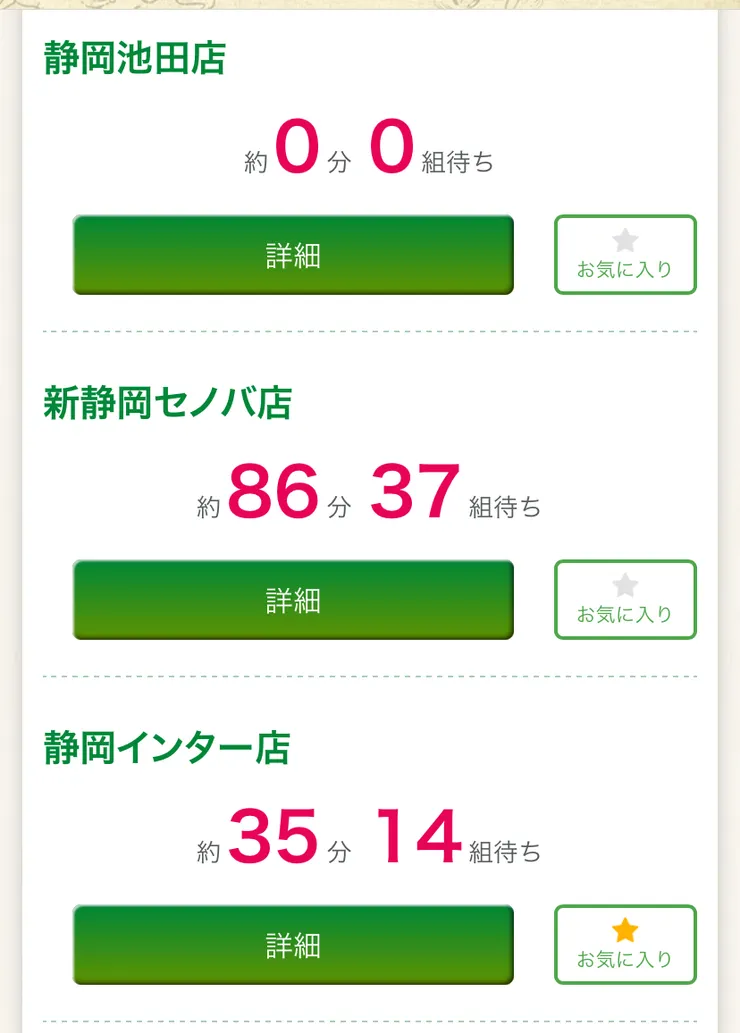
Task: Choose the 静岡インター店 heading
Action: point(167,748)
